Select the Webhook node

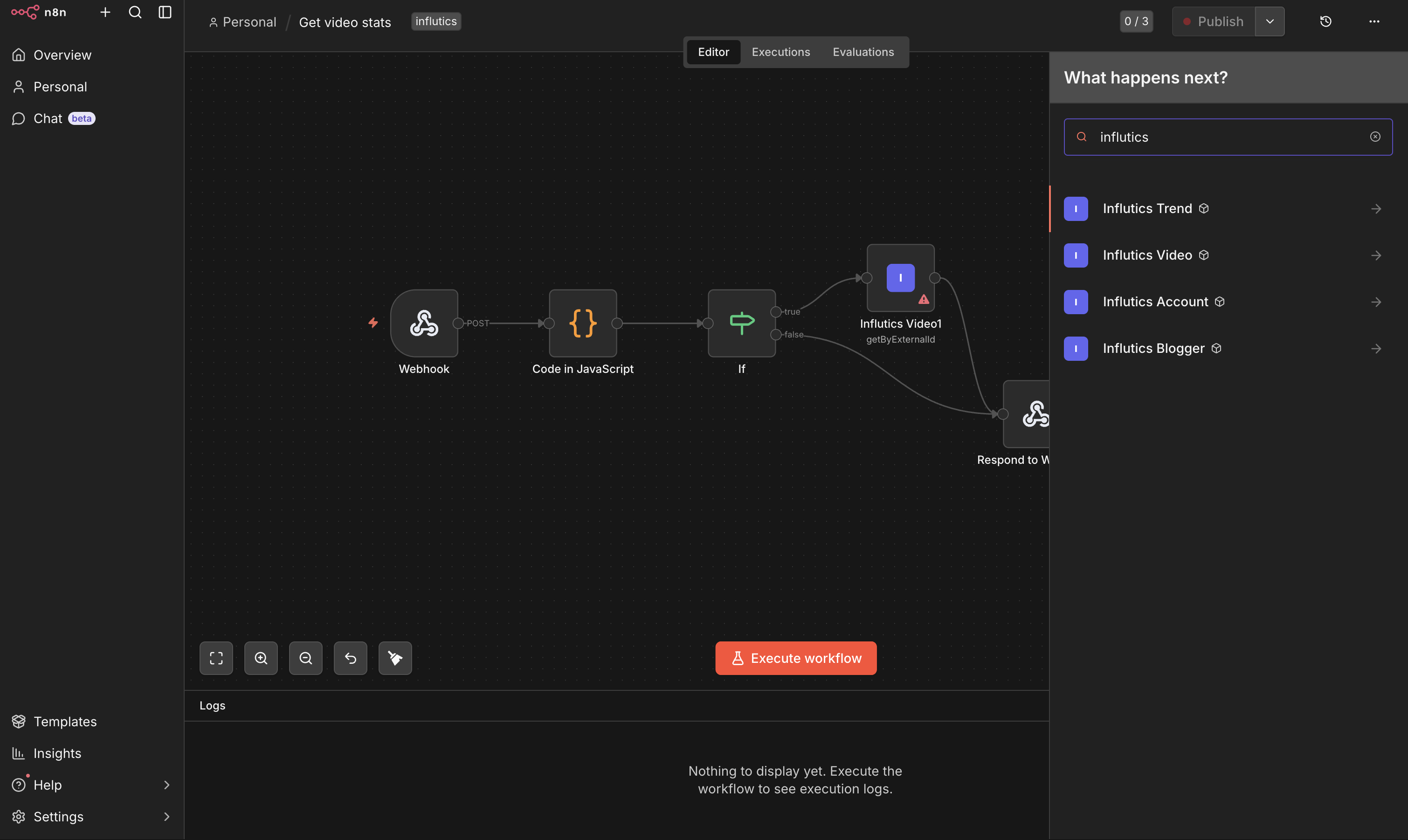pos(424,323)
